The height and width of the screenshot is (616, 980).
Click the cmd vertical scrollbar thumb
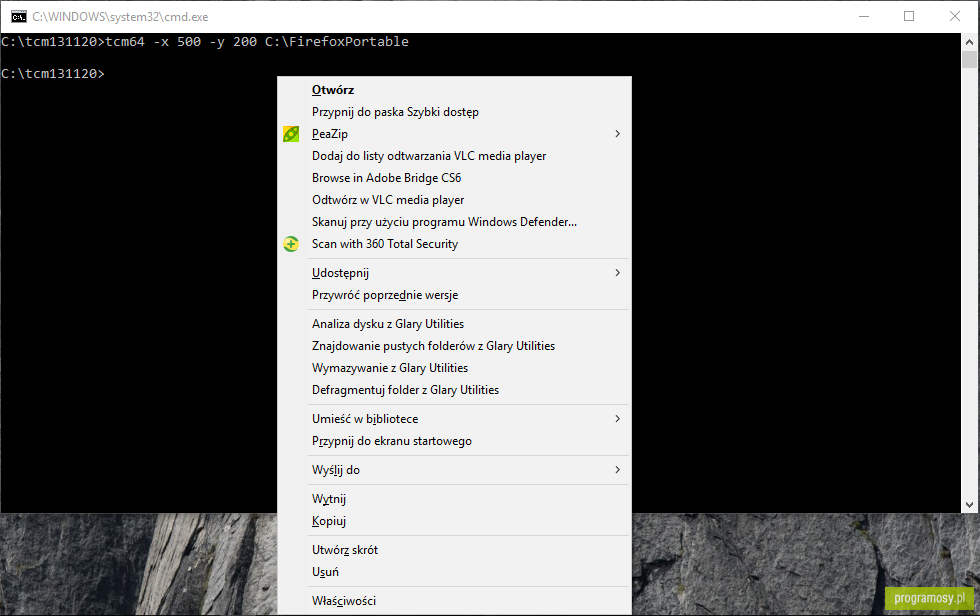point(969,59)
